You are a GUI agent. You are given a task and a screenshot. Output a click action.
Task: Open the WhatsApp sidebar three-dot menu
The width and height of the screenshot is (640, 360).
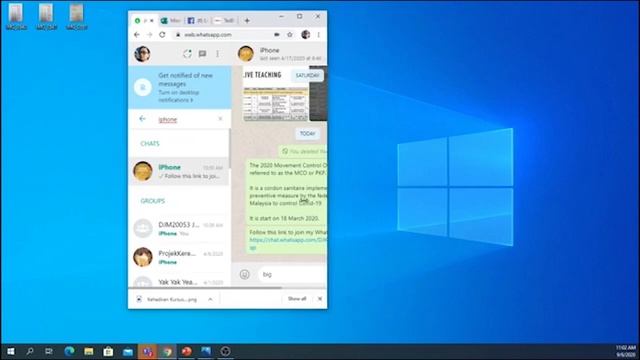[218, 53]
